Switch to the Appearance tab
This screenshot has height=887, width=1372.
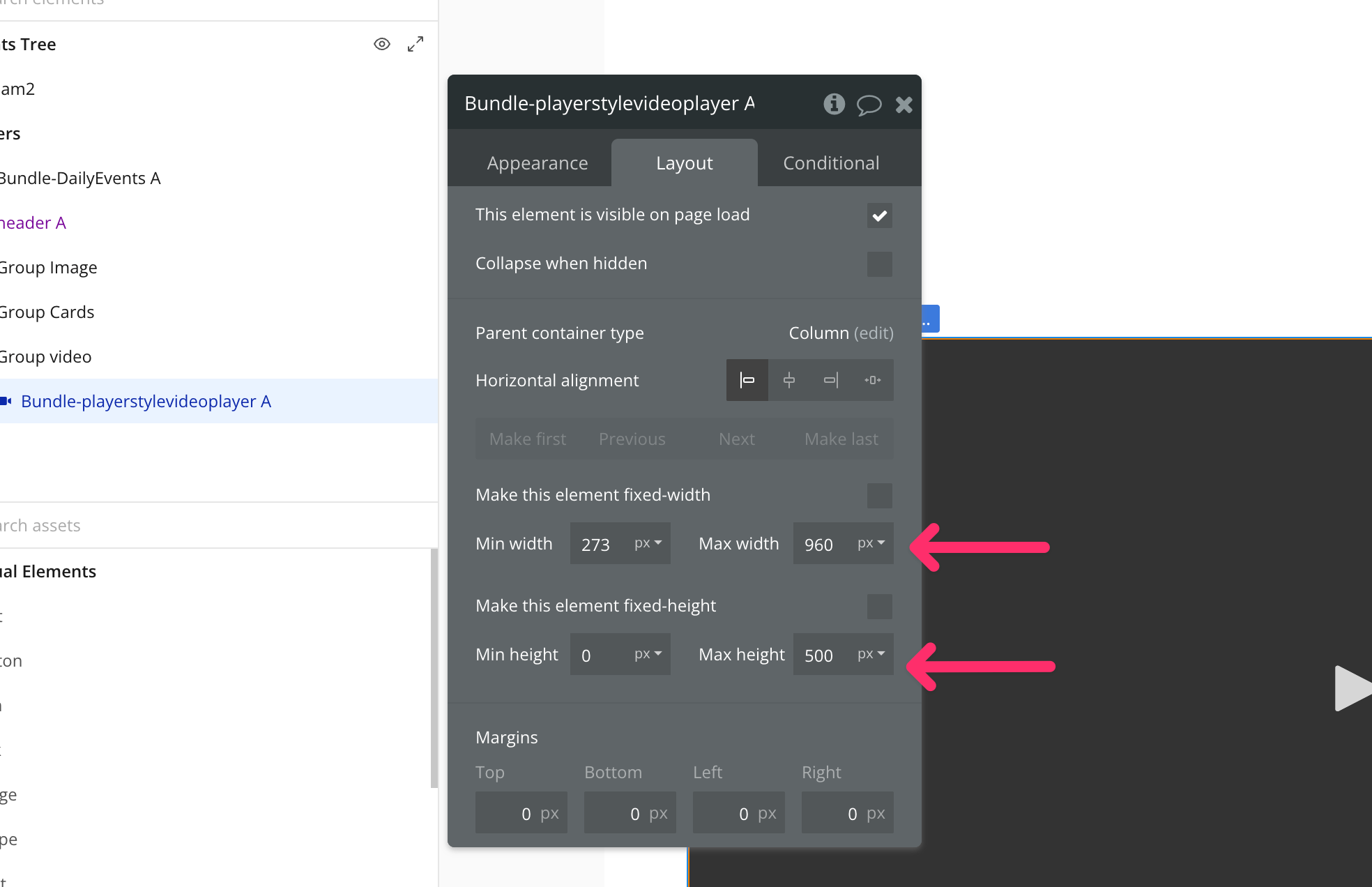pyautogui.click(x=538, y=163)
